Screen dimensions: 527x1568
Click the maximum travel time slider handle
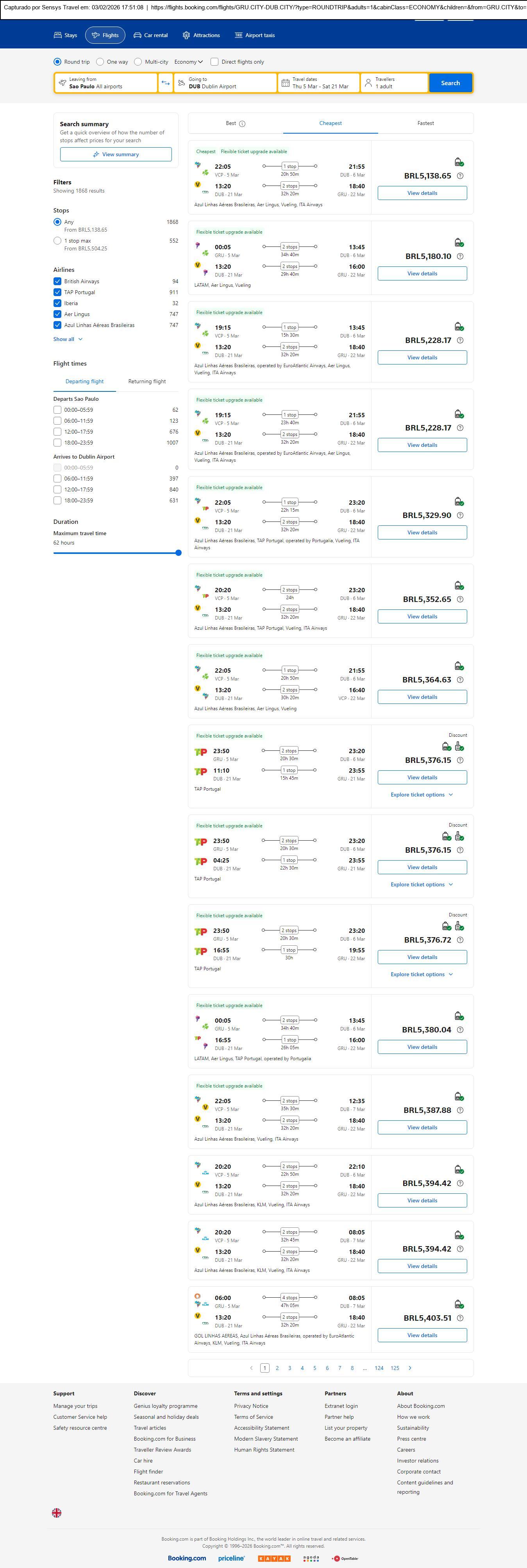click(178, 553)
